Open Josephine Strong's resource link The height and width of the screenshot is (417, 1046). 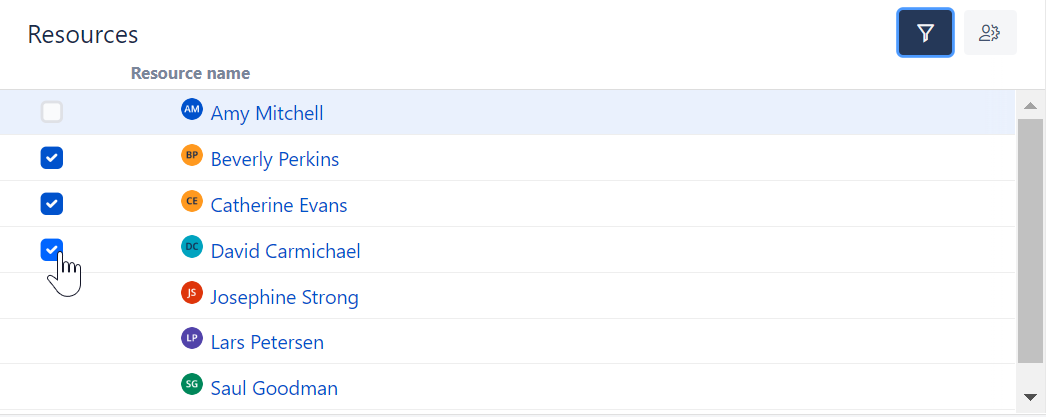[x=284, y=297]
